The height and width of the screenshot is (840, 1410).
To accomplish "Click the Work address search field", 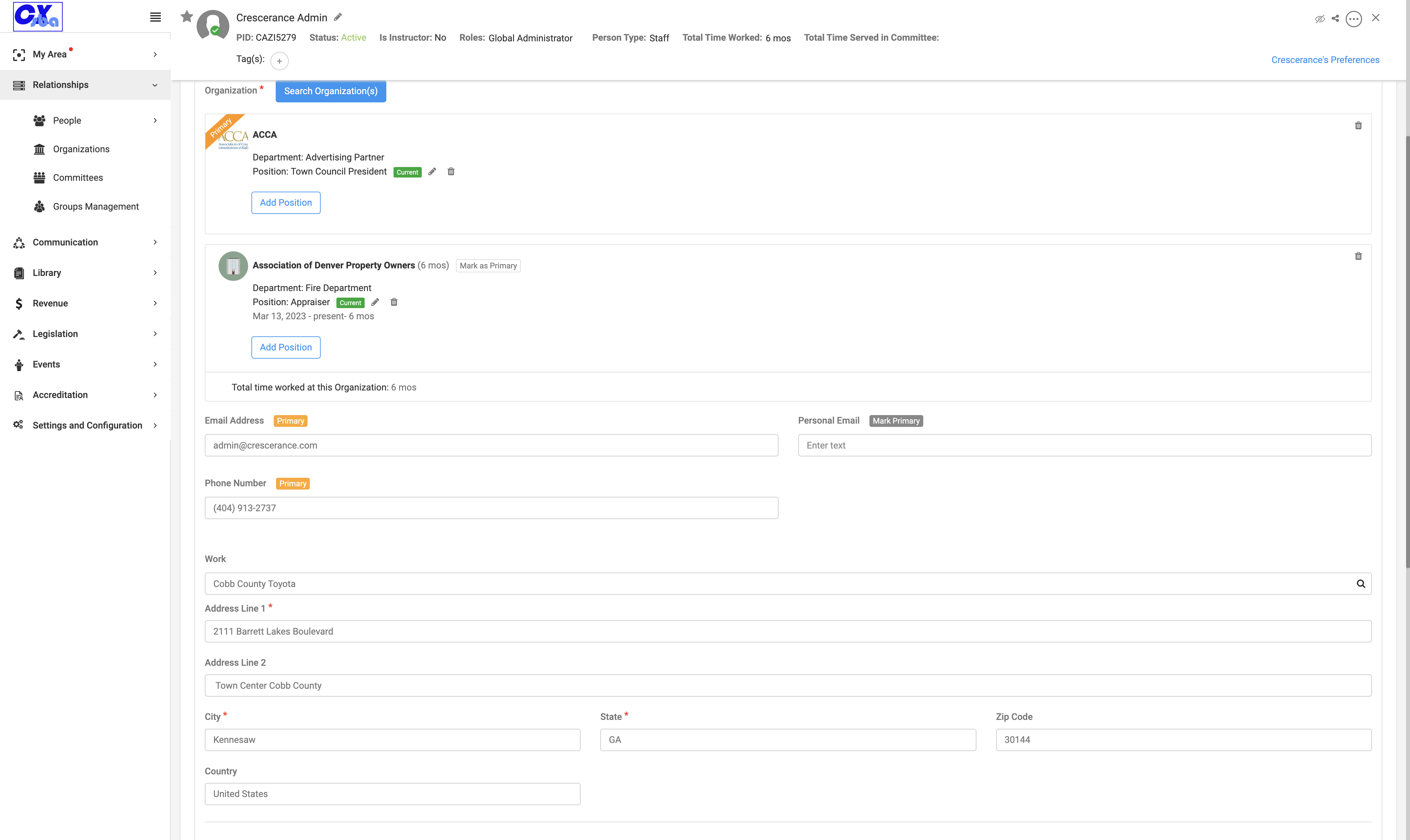I will pyautogui.click(x=788, y=584).
